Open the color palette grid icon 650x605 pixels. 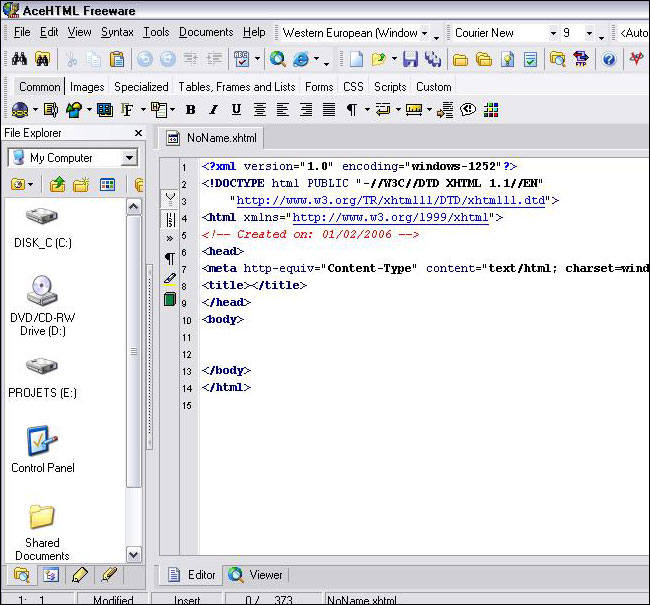(x=489, y=110)
